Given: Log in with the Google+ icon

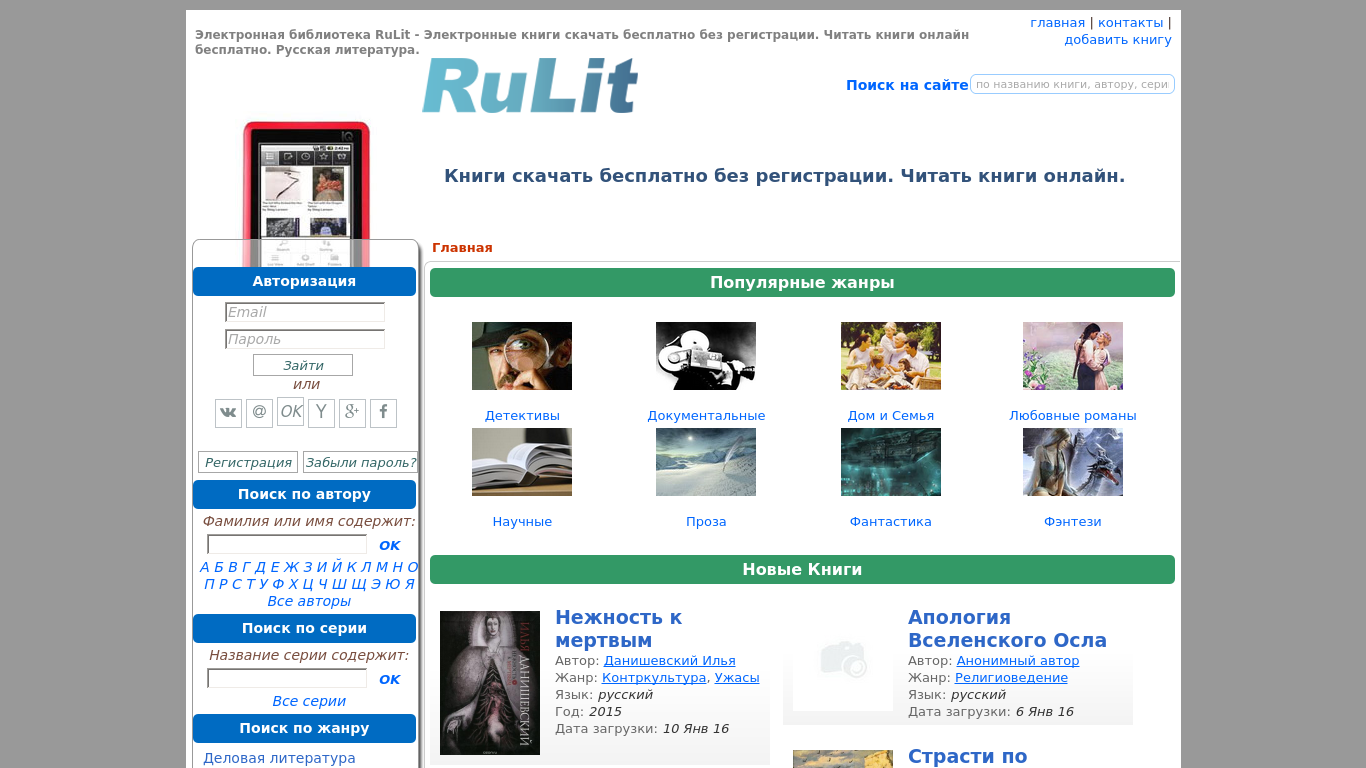Looking at the screenshot, I should coord(352,413).
